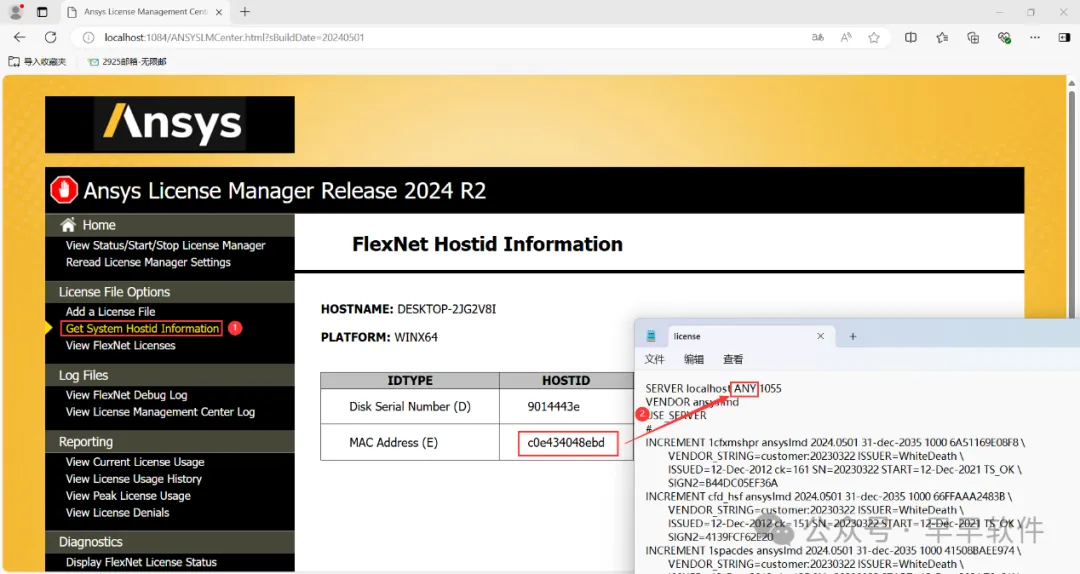Click the Ansys logo banner

tap(169, 124)
